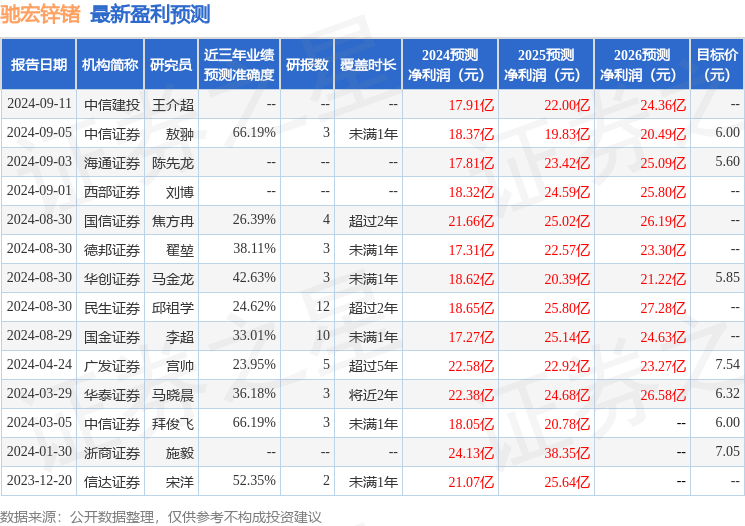Select institution 德邦证券

112,250
